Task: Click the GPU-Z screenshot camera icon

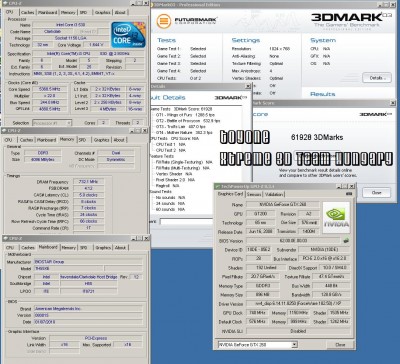Action: (x=349, y=194)
